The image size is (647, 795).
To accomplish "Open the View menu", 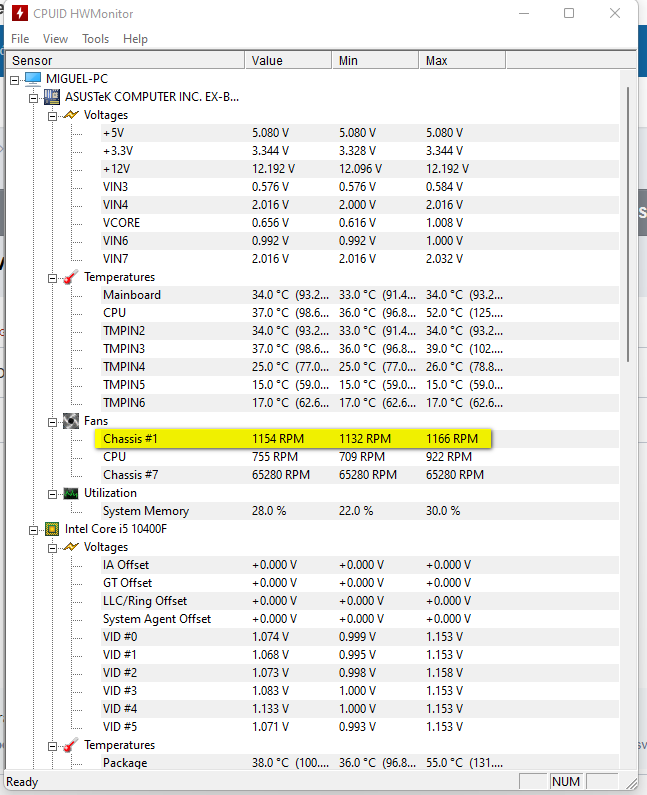I will 55,39.
